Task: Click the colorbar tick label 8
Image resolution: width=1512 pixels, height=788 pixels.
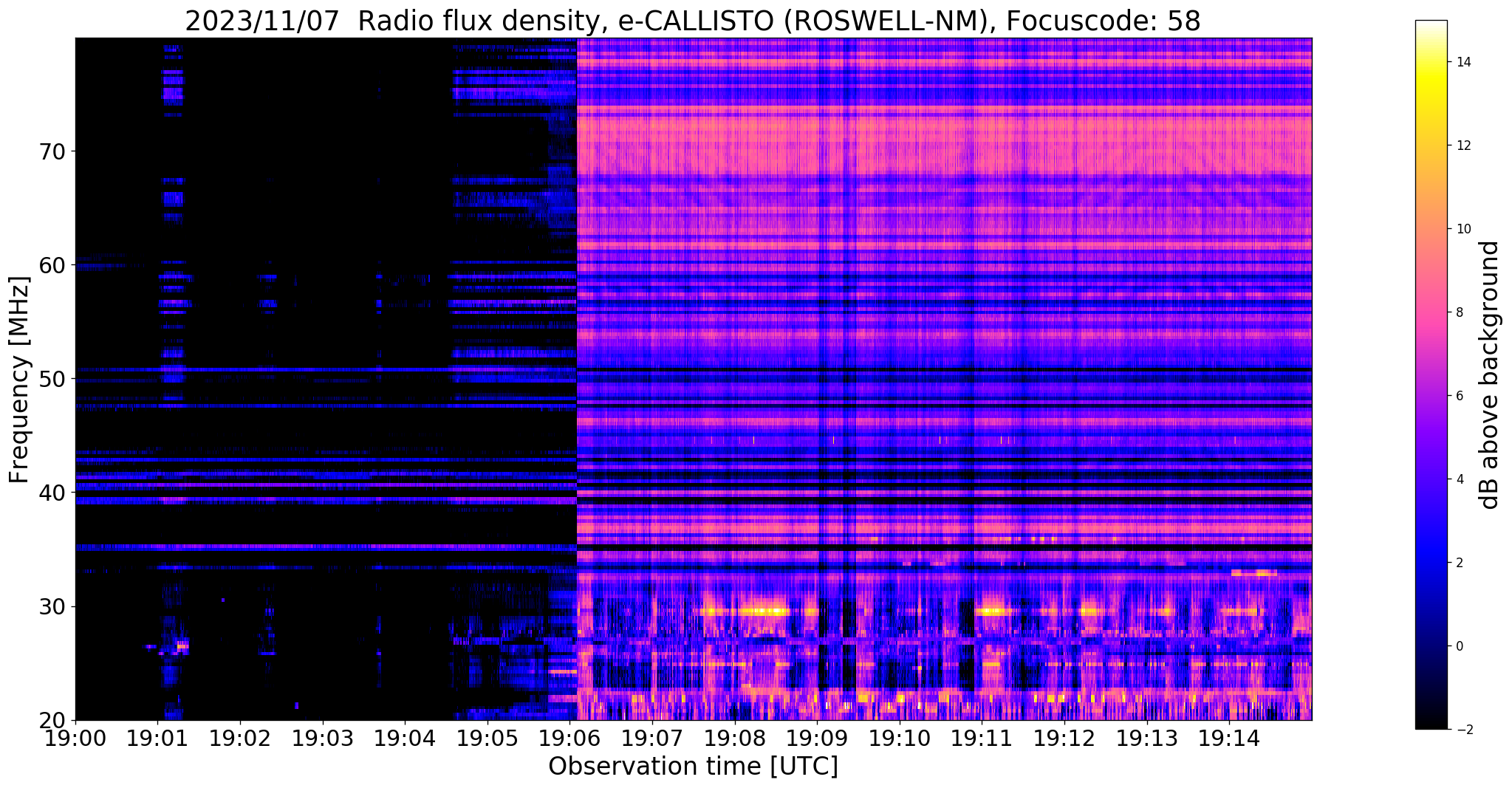Action: (1459, 312)
